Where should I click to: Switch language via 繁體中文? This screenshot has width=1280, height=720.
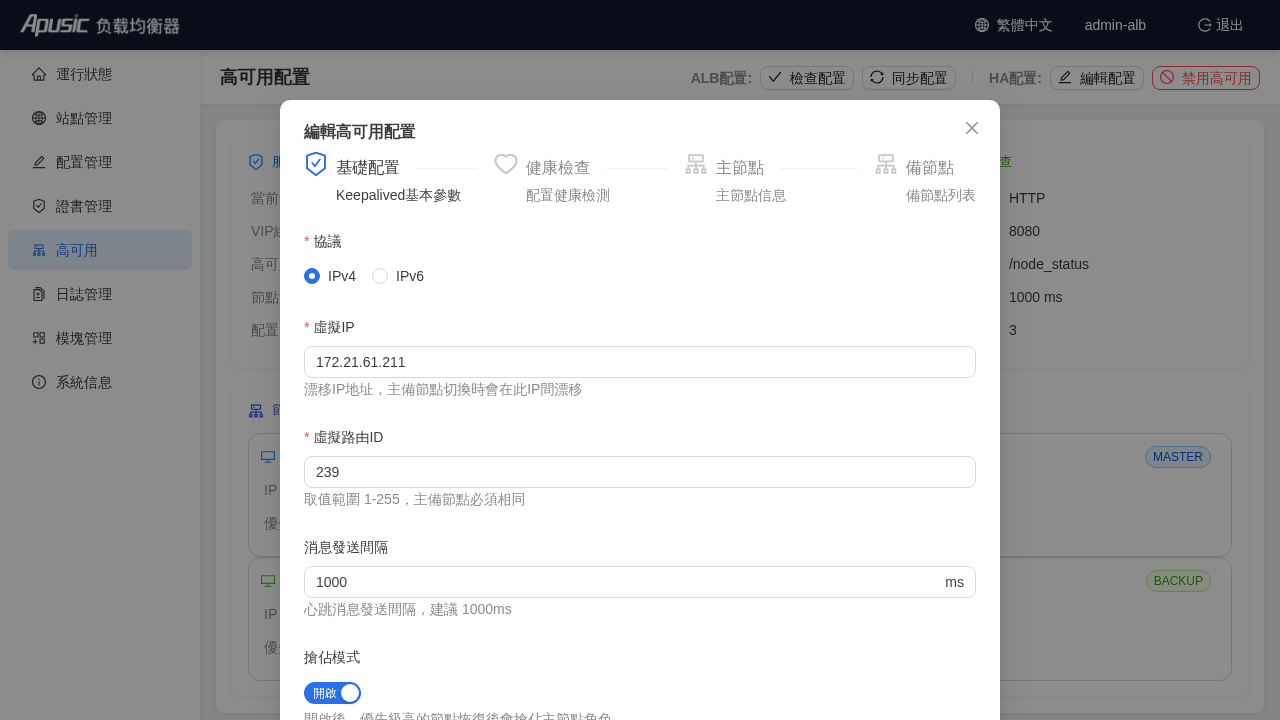pyautogui.click(x=1024, y=25)
